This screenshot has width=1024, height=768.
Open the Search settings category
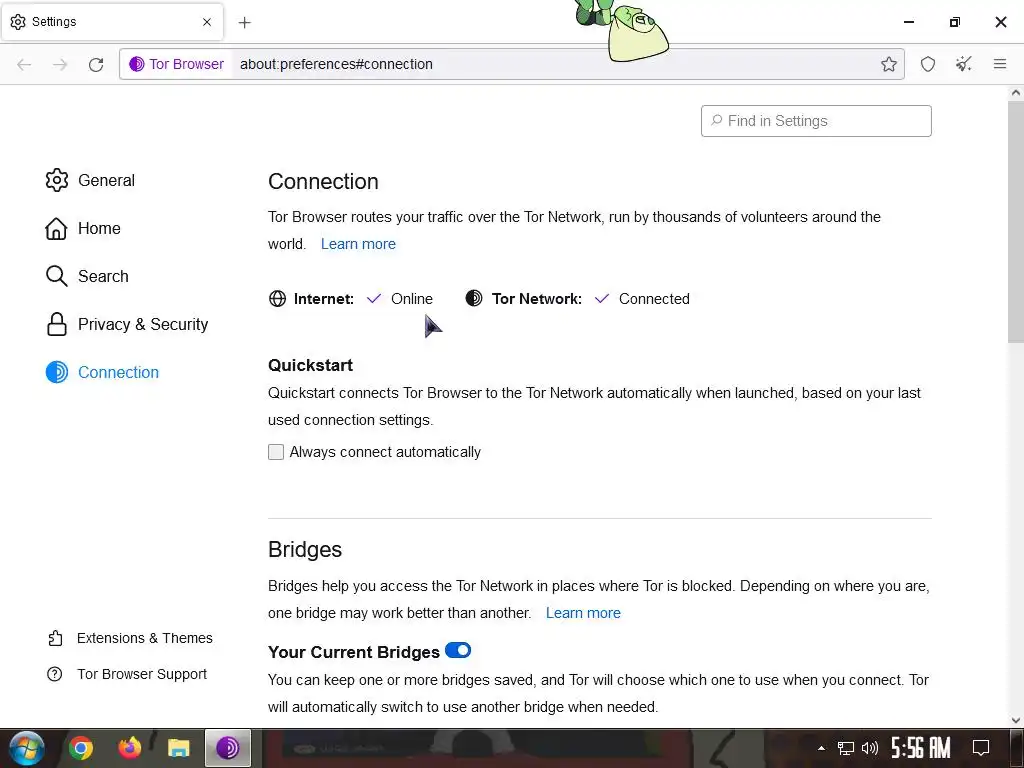click(87, 276)
